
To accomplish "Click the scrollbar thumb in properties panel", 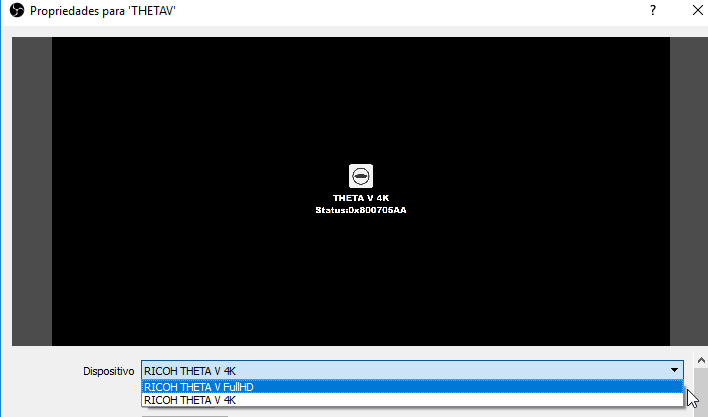I will coord(701,392).
